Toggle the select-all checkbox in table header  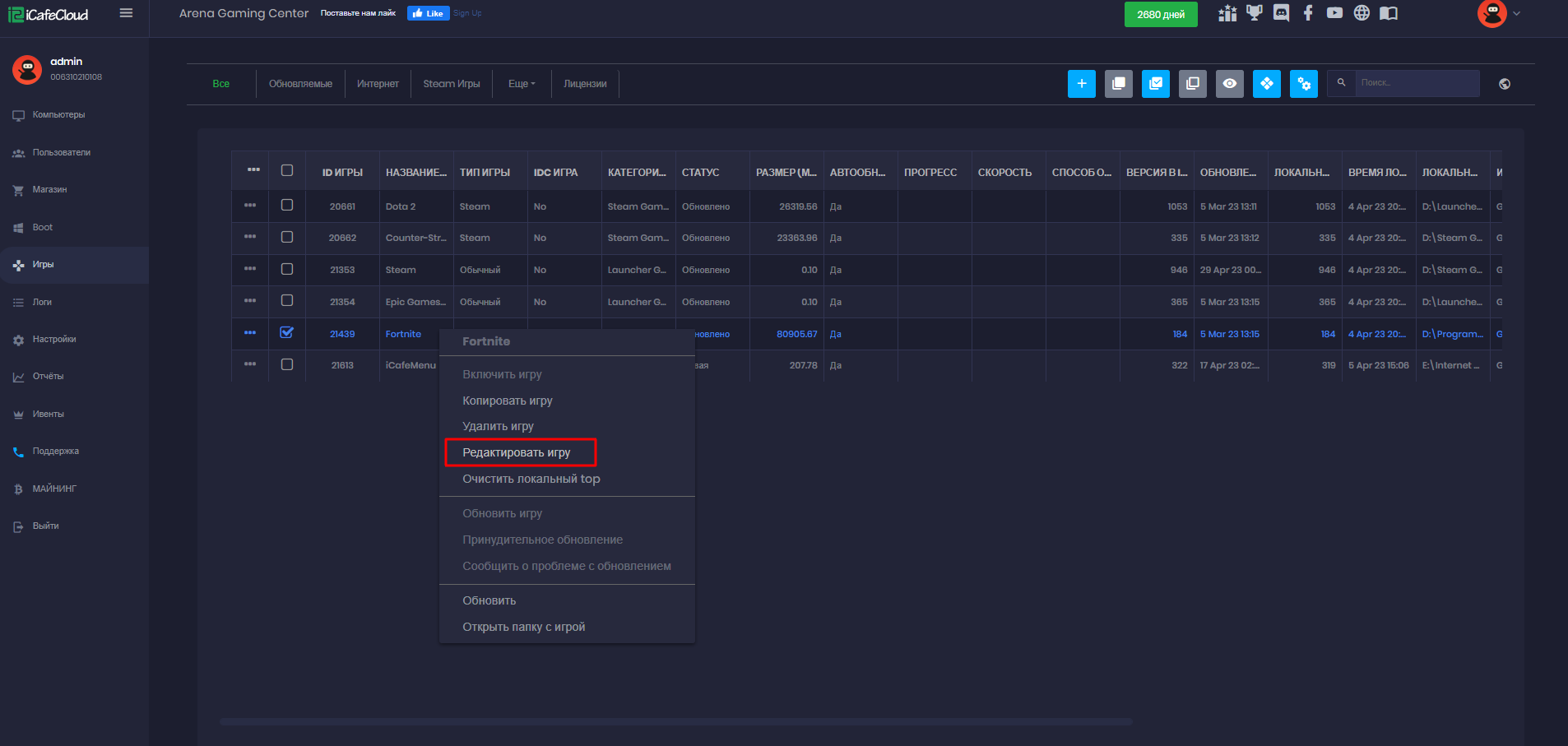[287, 170]
